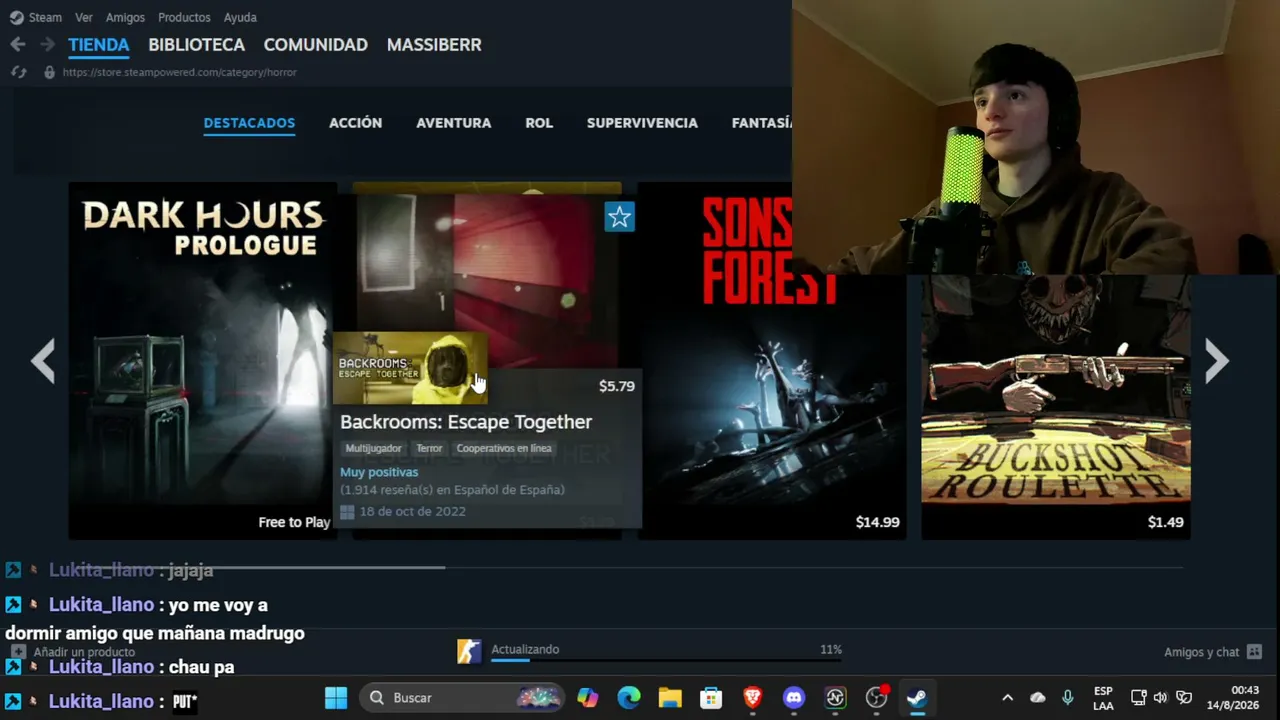
Task: Switch to the BIBLIOTECA tab
Action: tap(196, 45)
